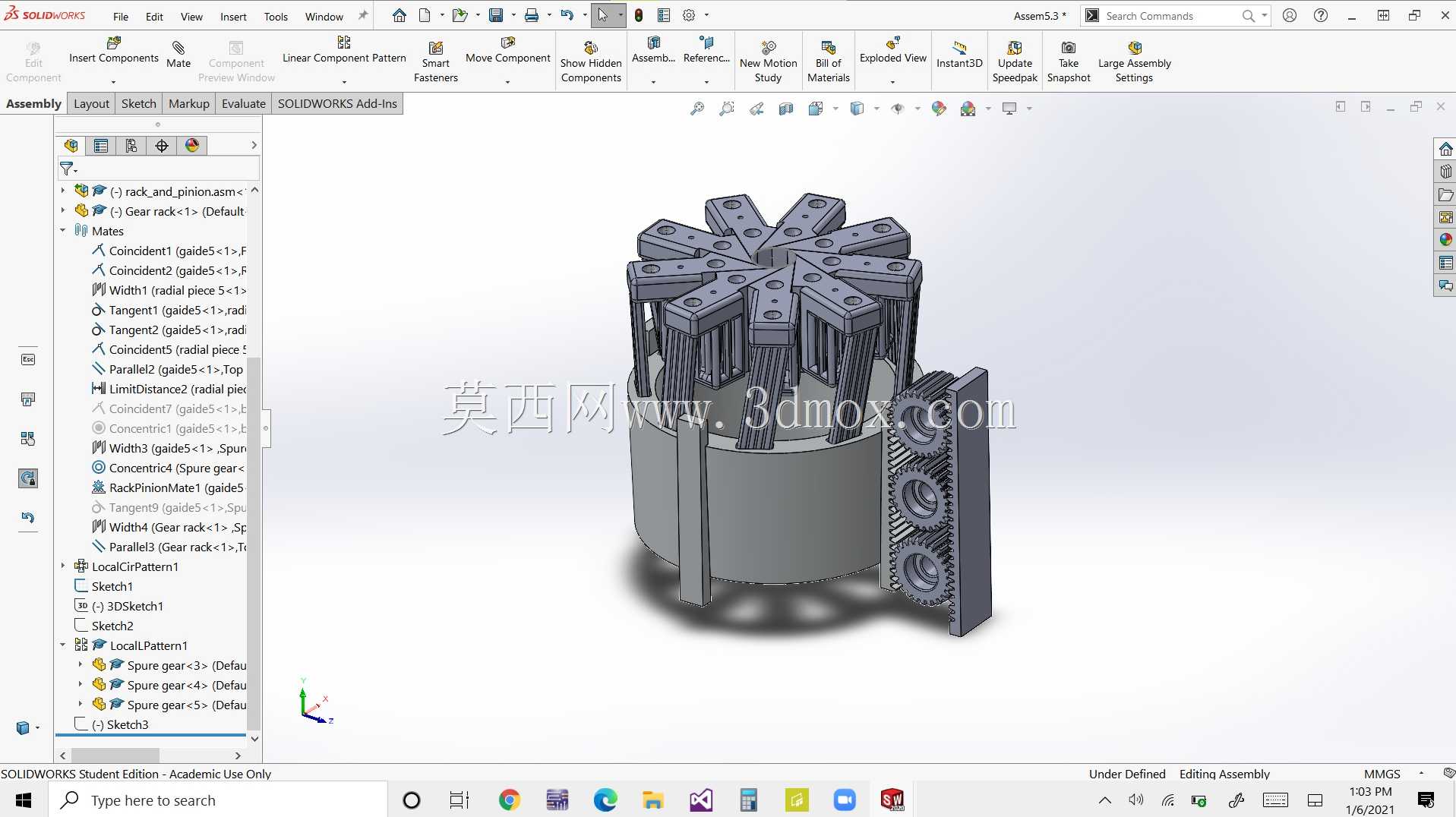Open the Markup tab

tap(188, 104)
